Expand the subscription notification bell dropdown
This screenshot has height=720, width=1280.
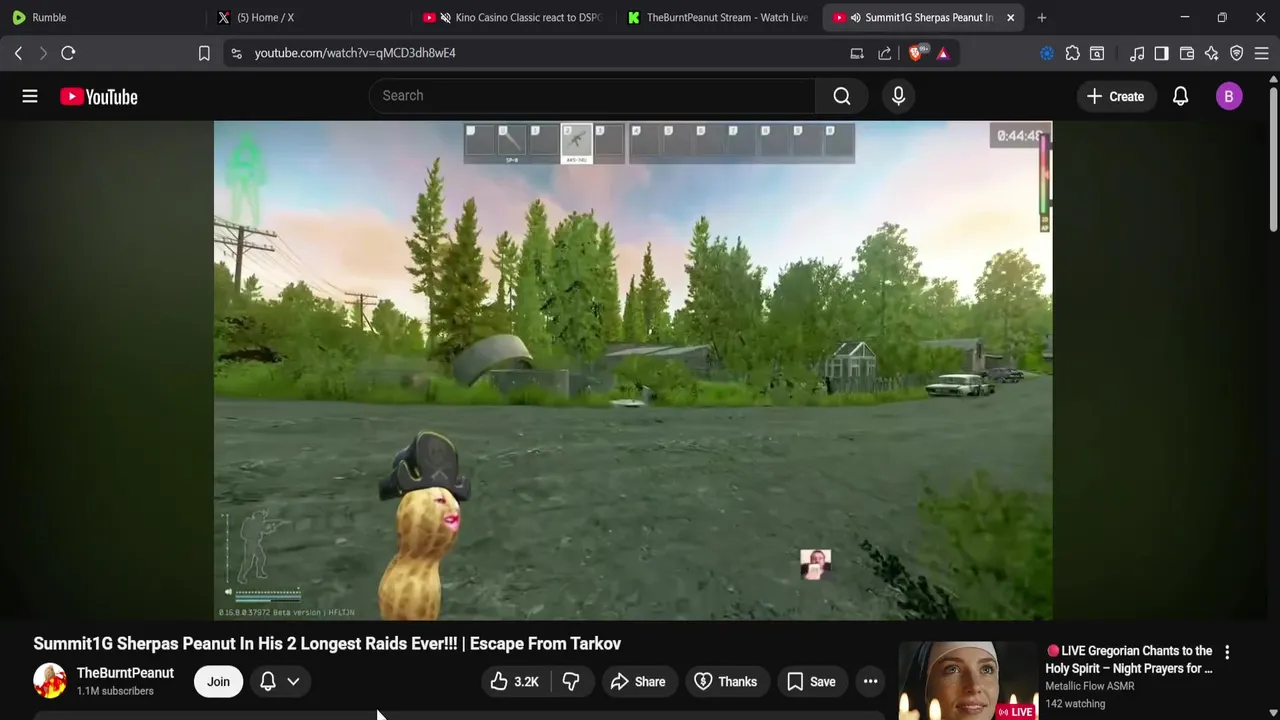click(280, 682)
